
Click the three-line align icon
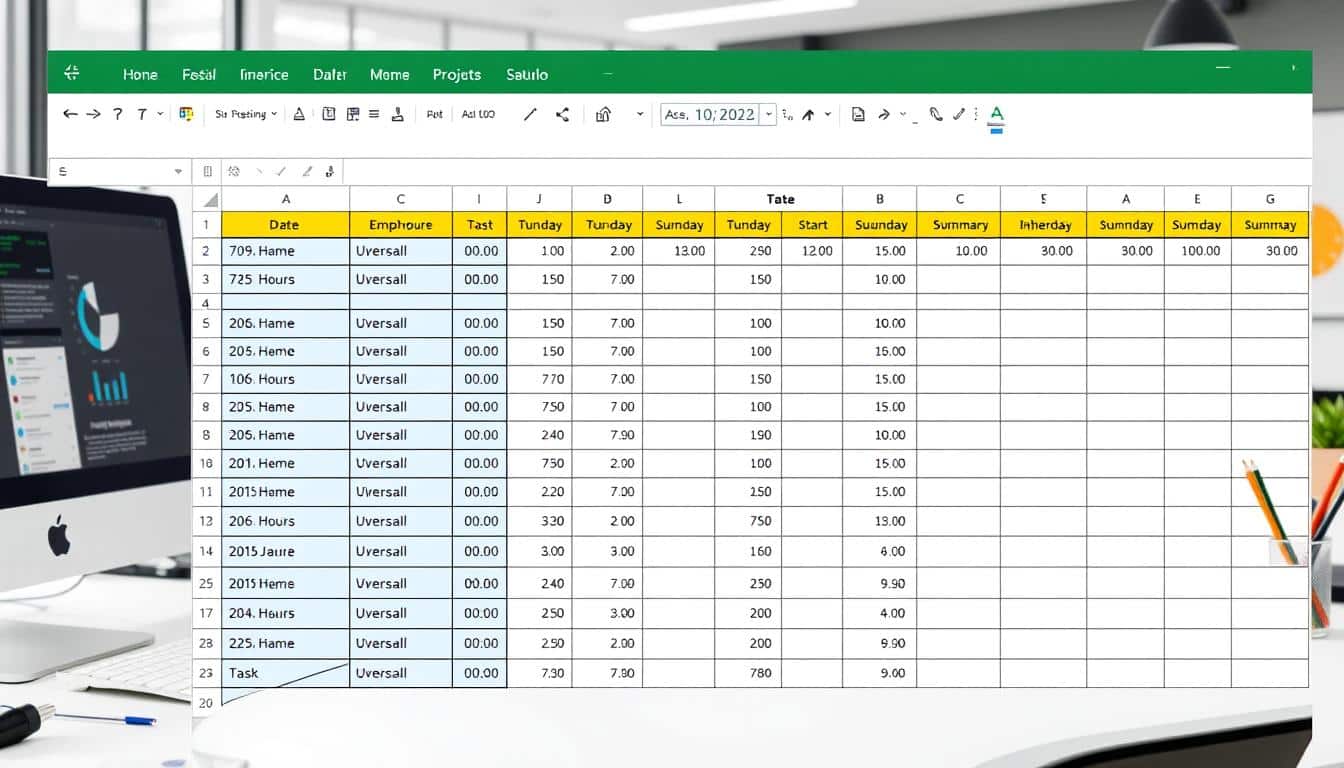pyautogui.click(x=374, y=114)
